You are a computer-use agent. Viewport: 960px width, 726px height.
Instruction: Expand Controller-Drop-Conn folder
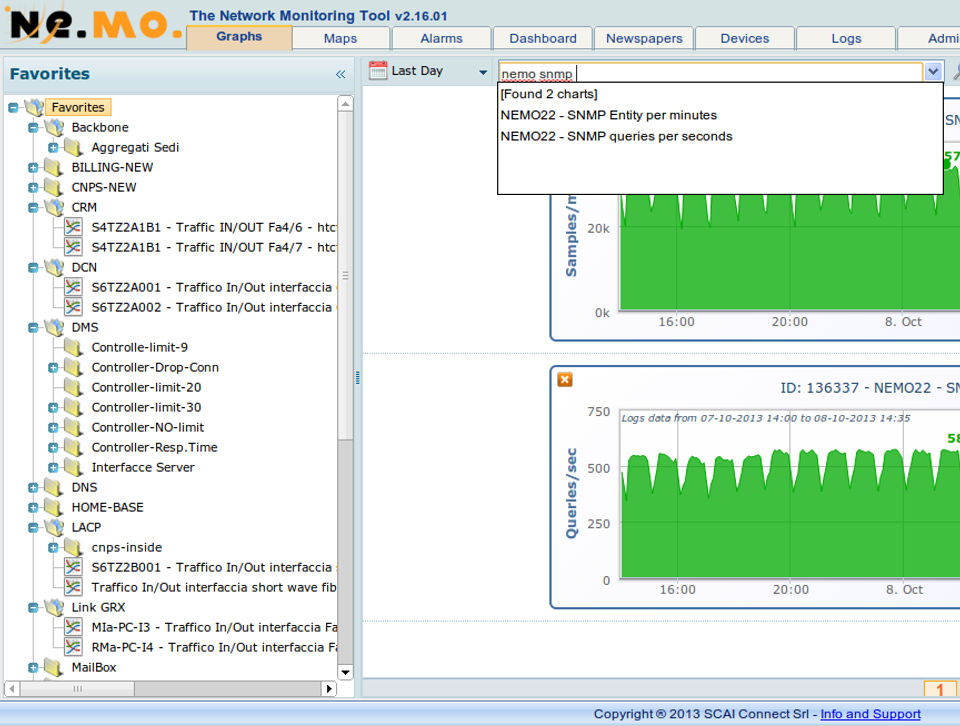(x=53, y=367)
